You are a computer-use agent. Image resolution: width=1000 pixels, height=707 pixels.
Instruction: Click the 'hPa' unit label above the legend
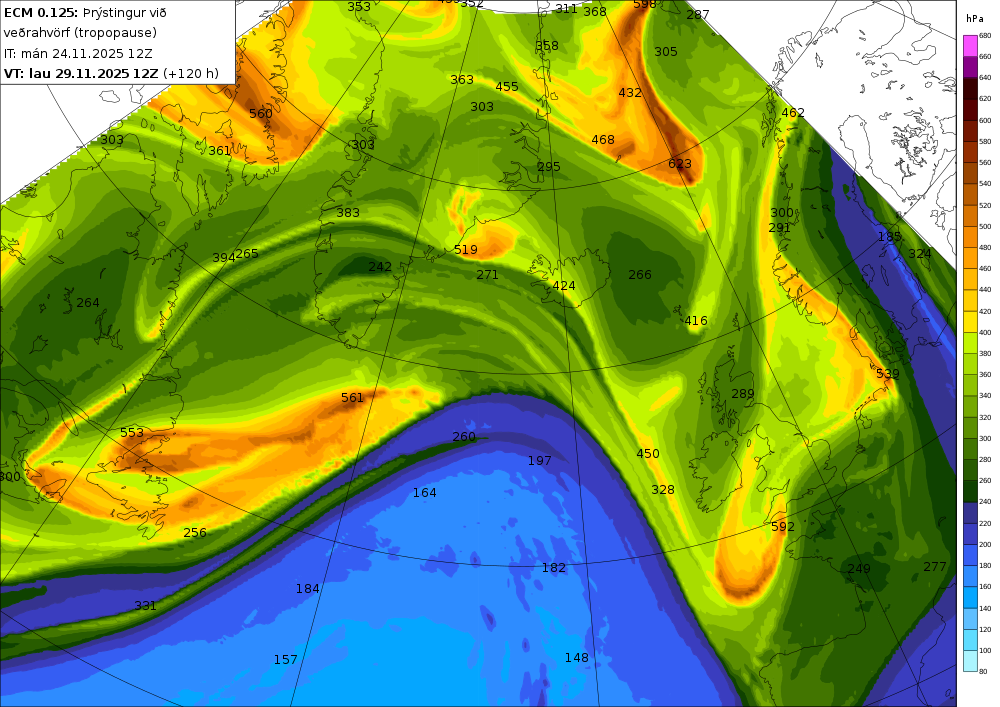(975, 19)
